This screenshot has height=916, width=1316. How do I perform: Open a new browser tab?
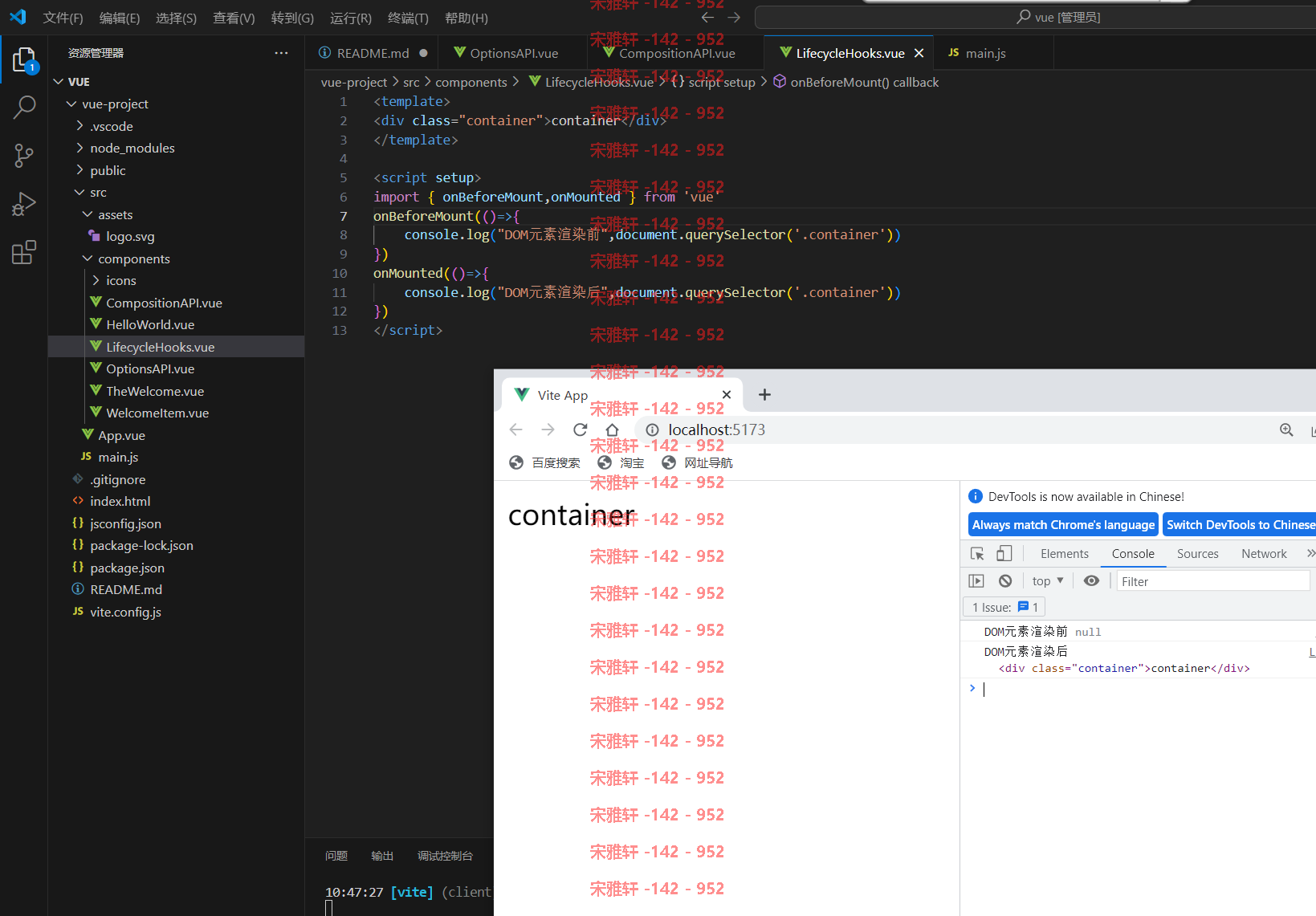[x=764, y=394]
